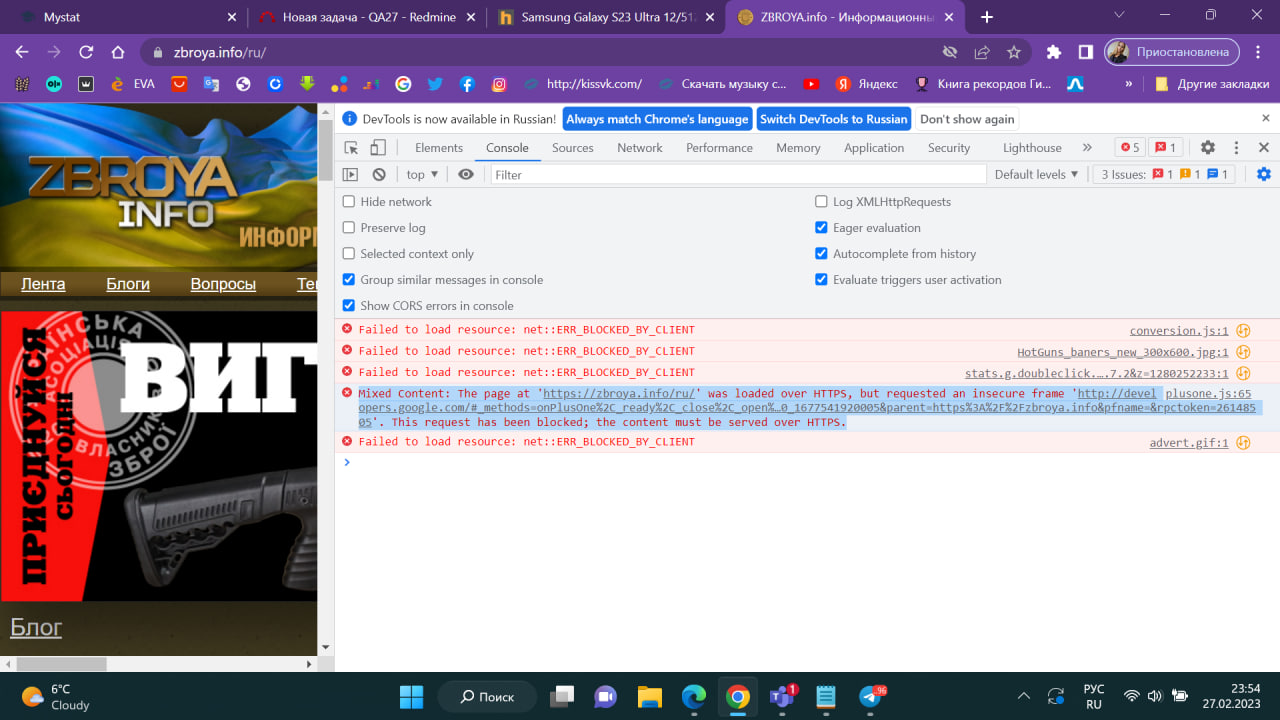Uncheck Eager evaluation option

(x=822, y=228)
